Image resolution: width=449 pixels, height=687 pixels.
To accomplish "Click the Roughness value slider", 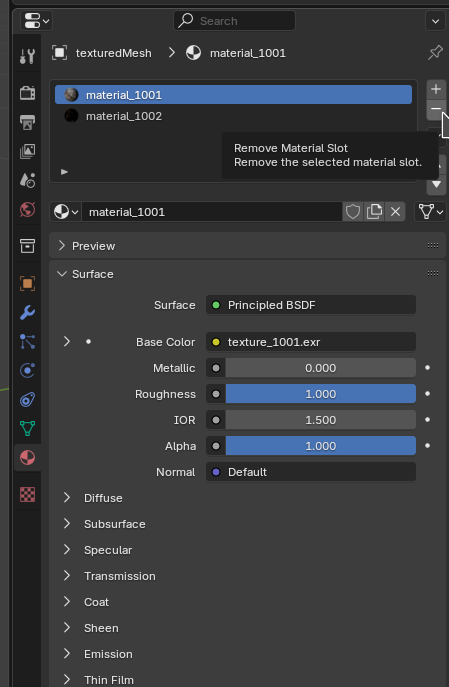I will [x=320, y=394].
